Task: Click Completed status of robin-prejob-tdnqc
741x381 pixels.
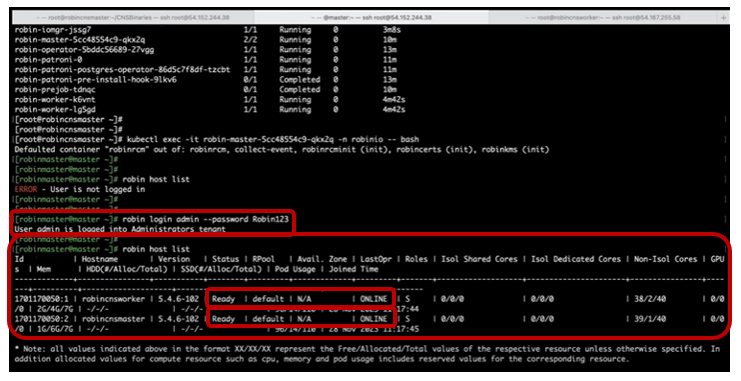Action: pos(300,89)
